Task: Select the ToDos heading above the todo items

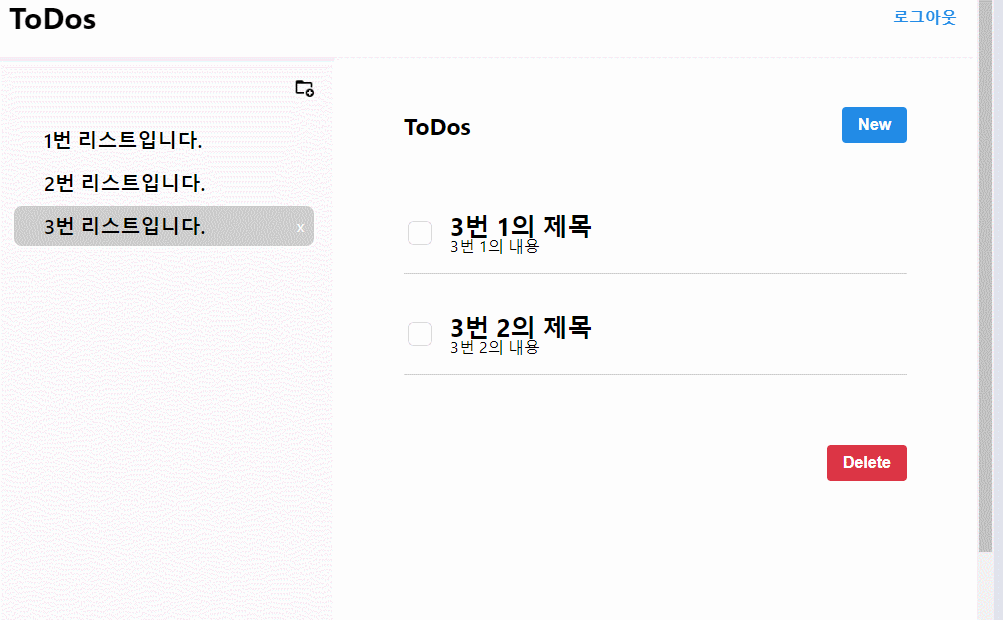Action: (x=437, y=127)
